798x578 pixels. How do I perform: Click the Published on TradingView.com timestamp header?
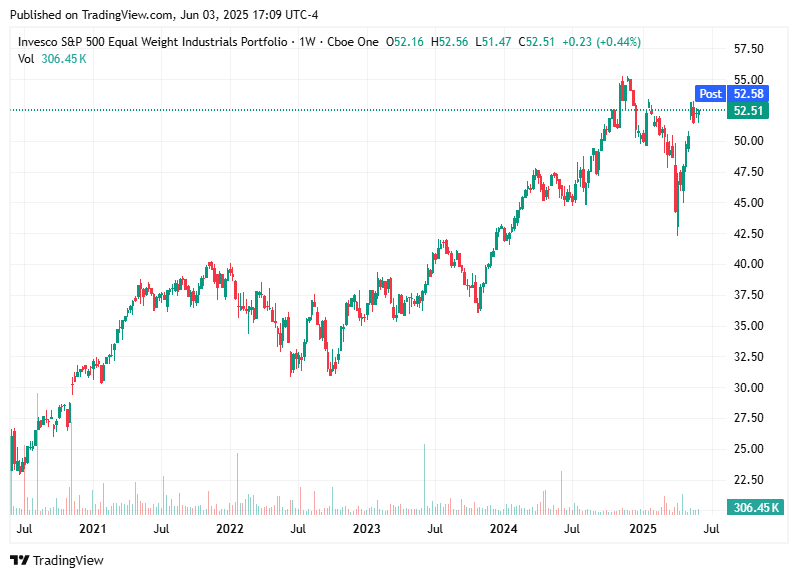pos(164,15)
